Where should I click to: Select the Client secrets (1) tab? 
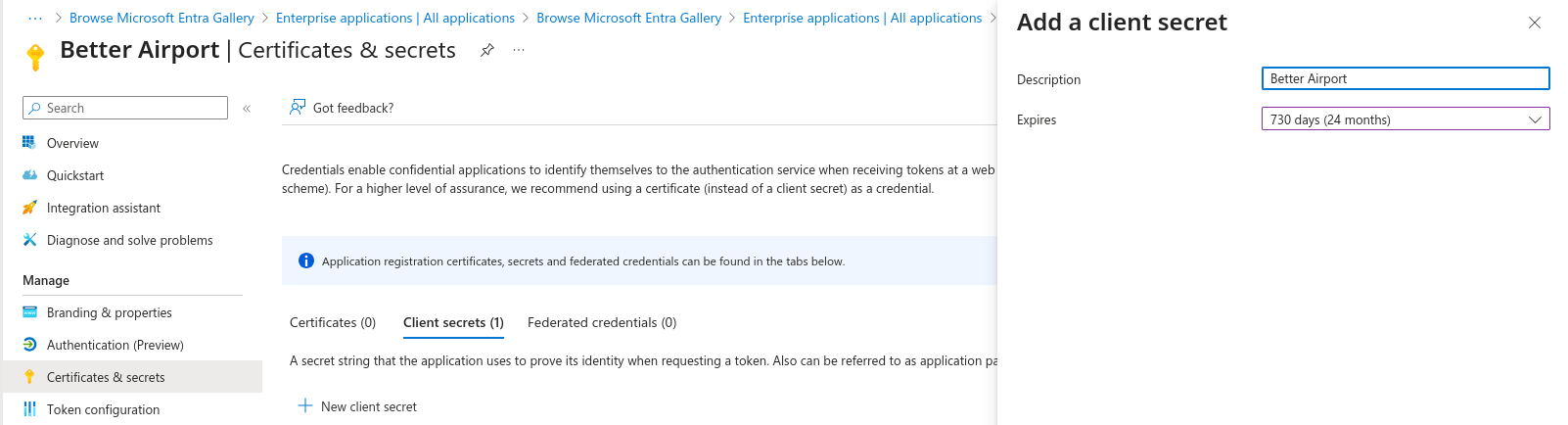click(x=453, y=322)
